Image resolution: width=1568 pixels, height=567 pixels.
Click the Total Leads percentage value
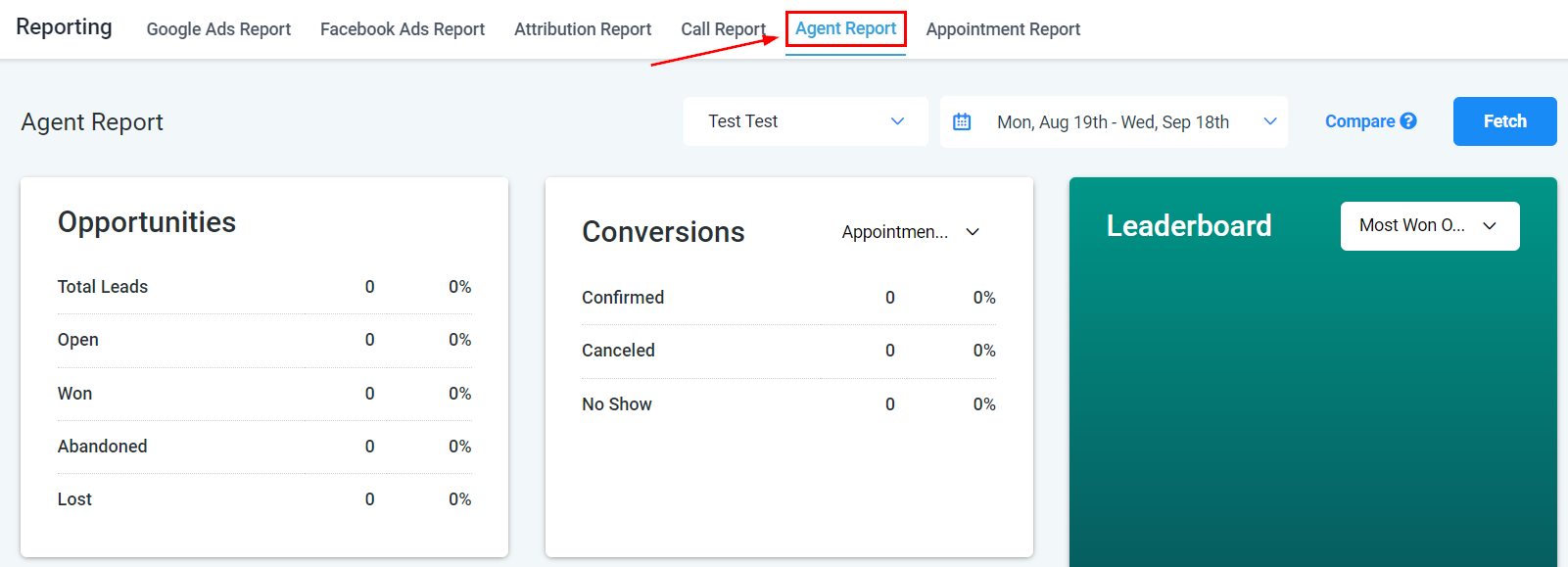pos(460,287)
